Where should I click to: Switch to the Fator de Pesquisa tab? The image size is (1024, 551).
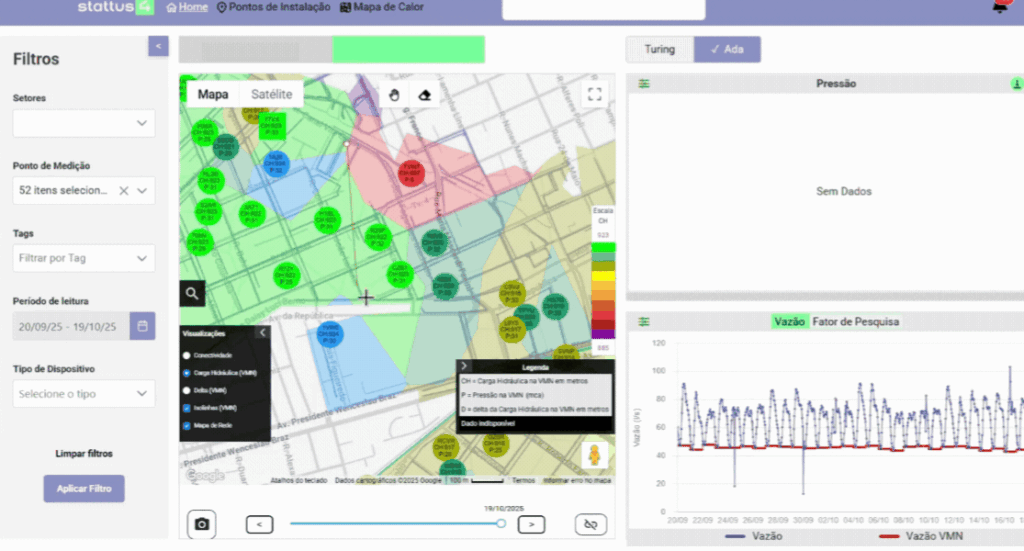[x=855, y=322]
